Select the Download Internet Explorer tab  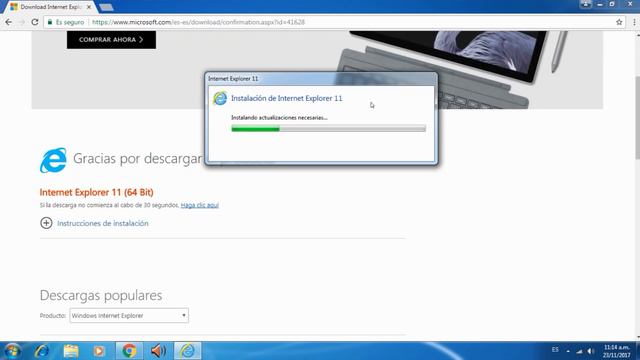50,7
